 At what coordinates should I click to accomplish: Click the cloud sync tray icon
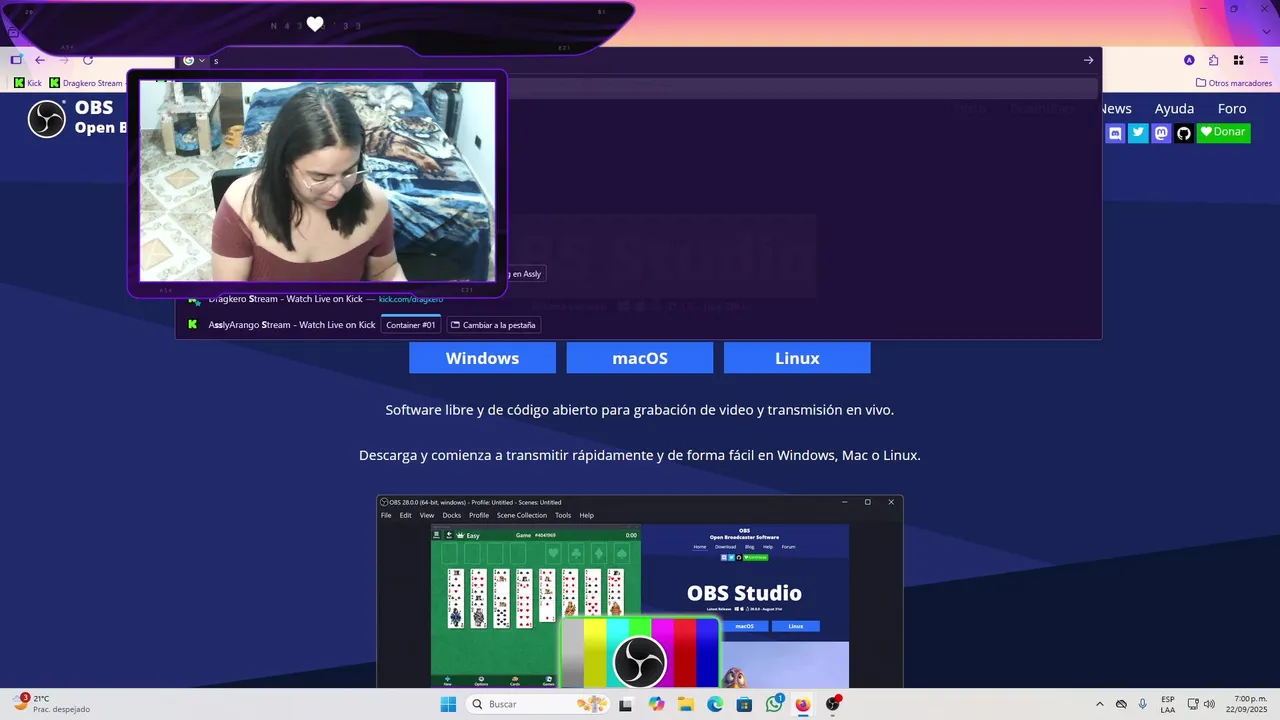[x=1121, y=704]
